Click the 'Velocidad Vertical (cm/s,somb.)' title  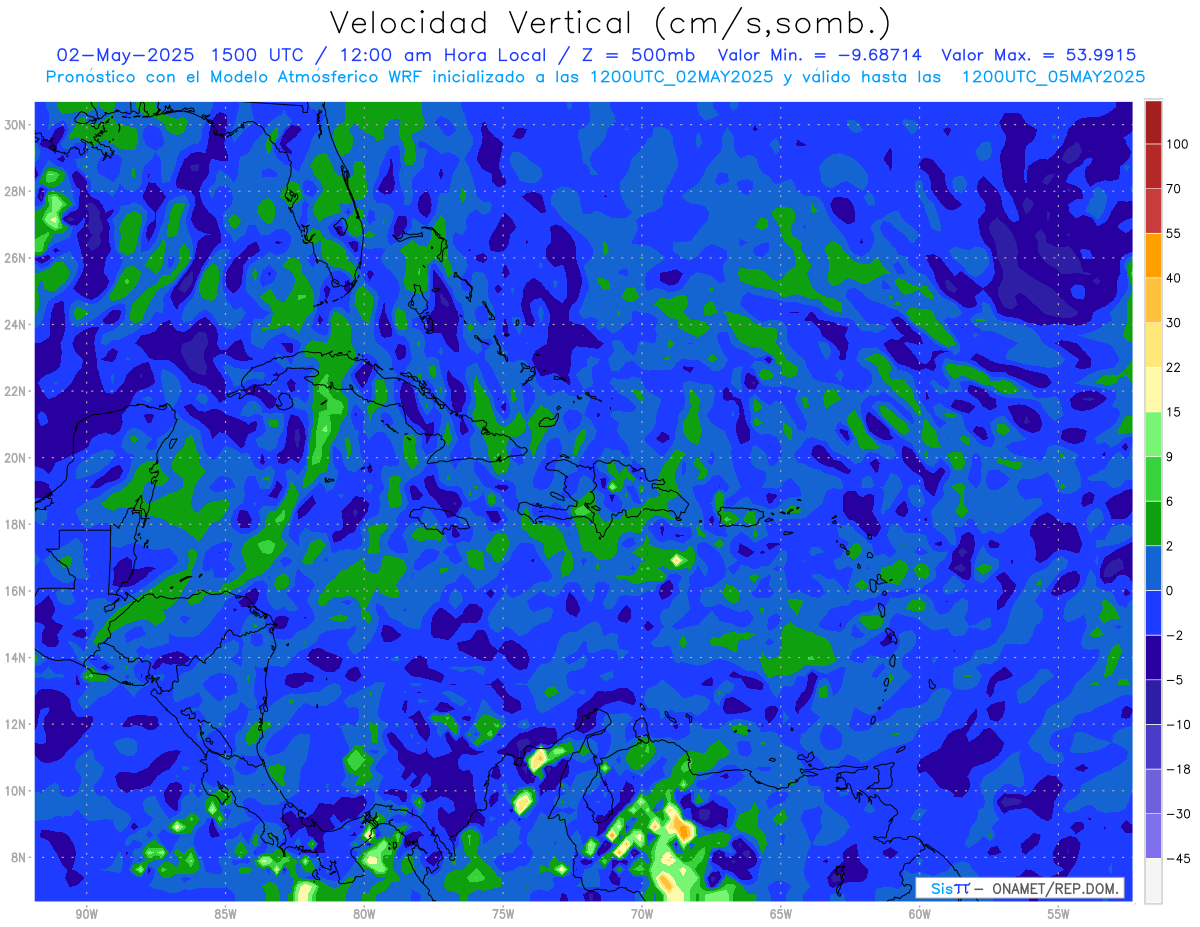point(610,24)
